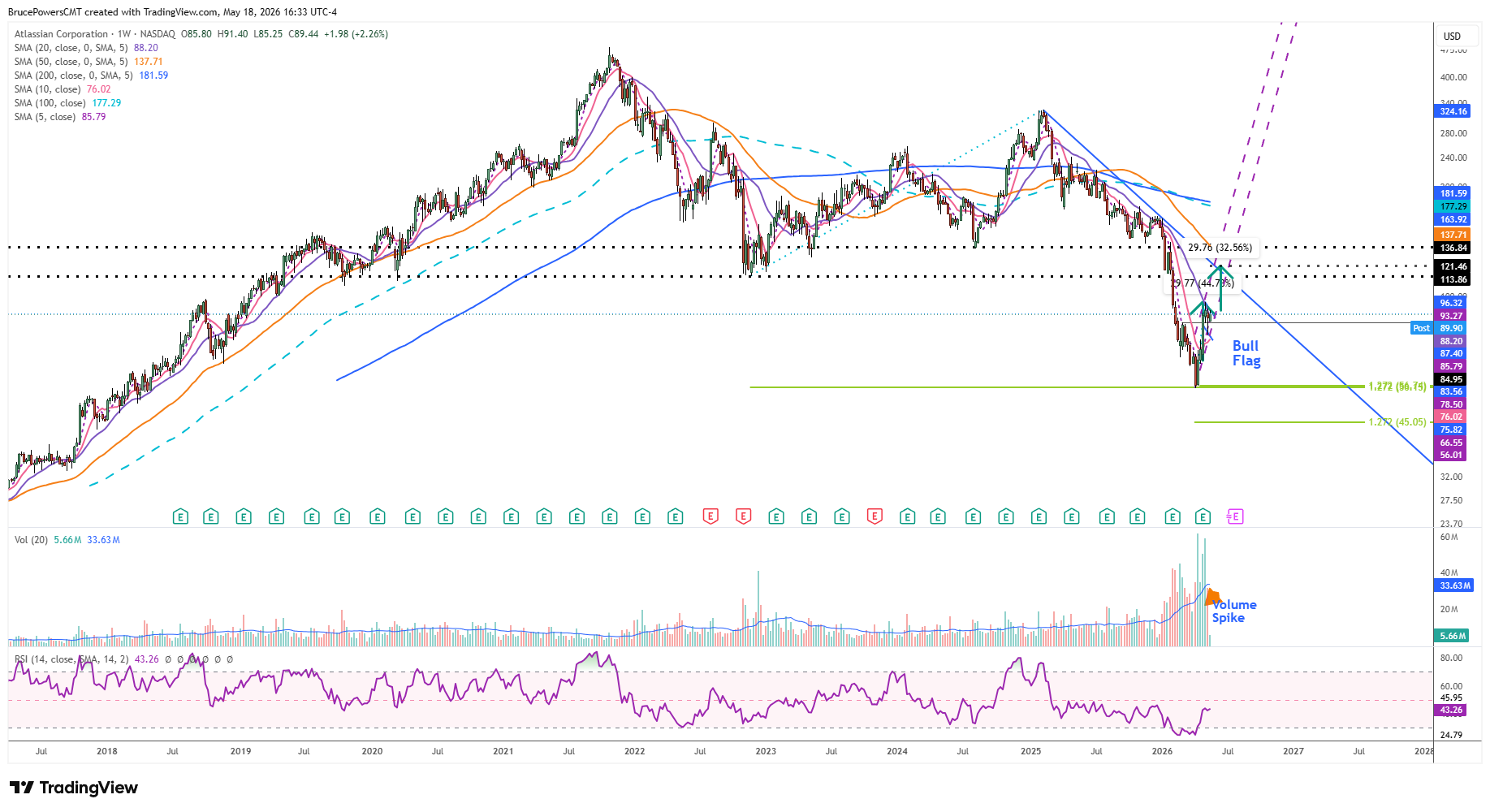This screenshot has height=812, width=1490.
Task: Click the black 136.84 price axis label
Action: [x=1453, y=248]
